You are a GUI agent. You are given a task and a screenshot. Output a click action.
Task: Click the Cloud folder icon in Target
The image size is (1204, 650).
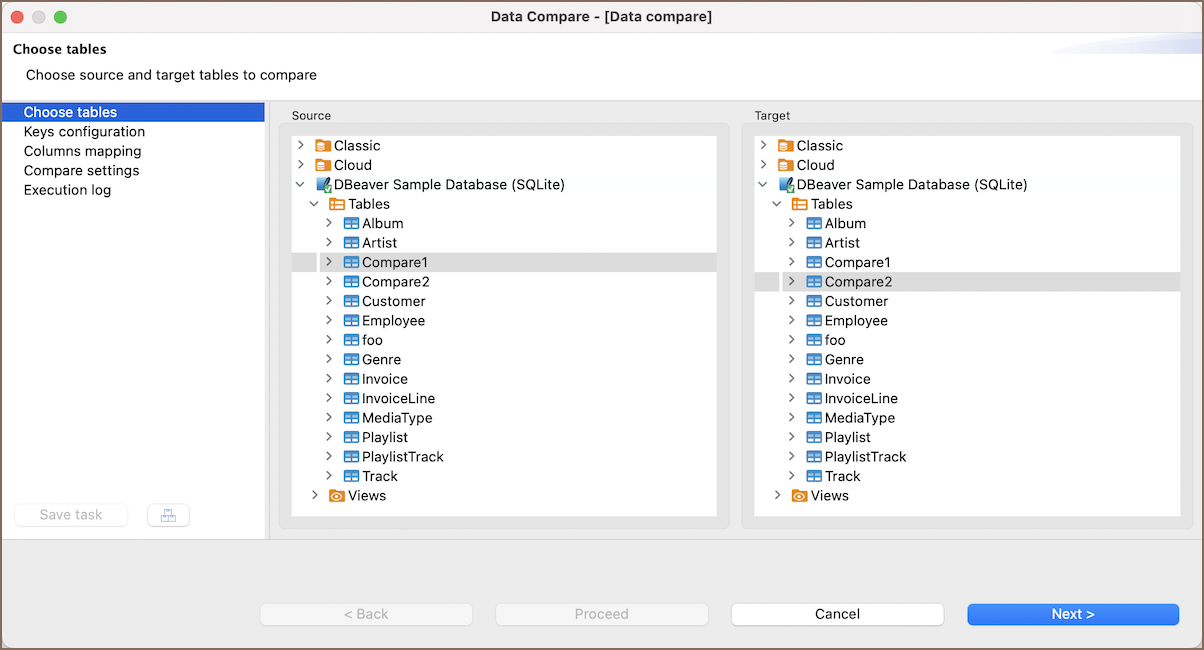pos(786,165)
